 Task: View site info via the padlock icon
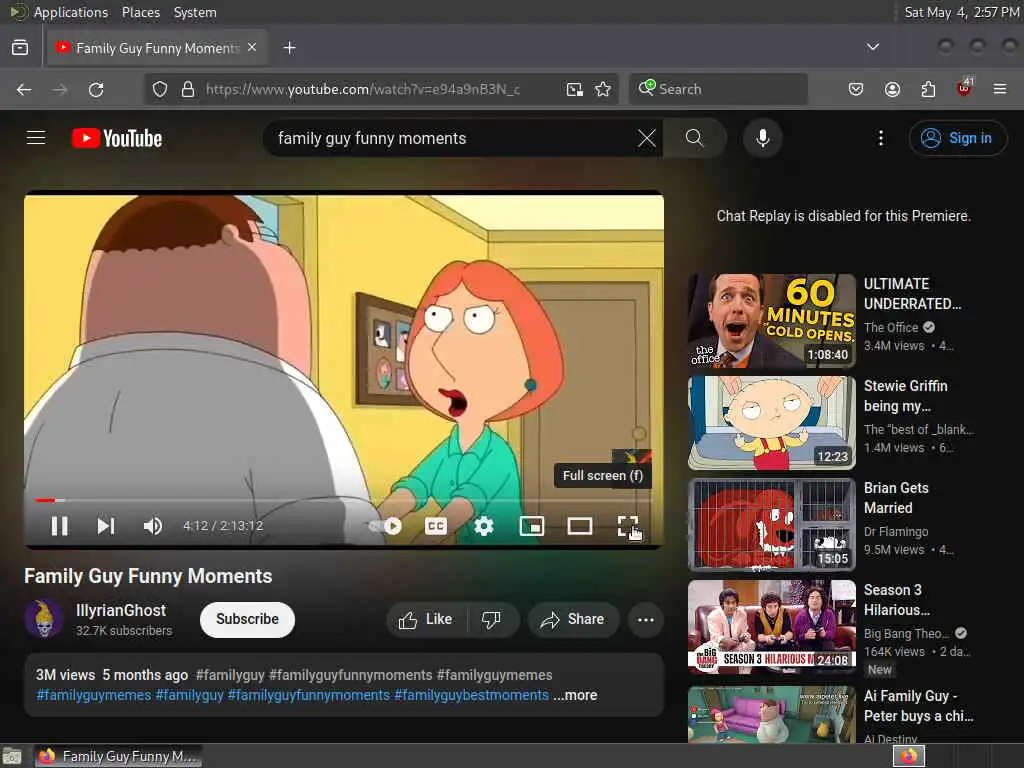(187, 89)
